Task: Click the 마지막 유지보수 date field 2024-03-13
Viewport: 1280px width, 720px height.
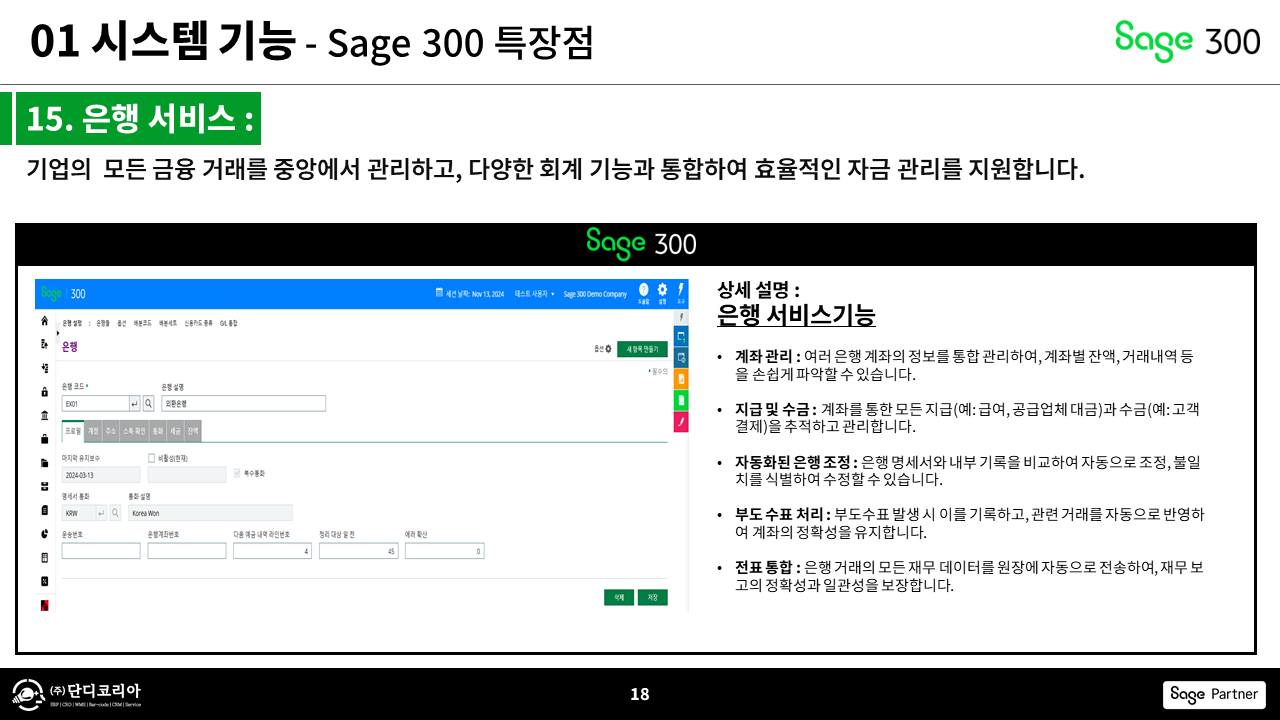Action: coord(101,475)
